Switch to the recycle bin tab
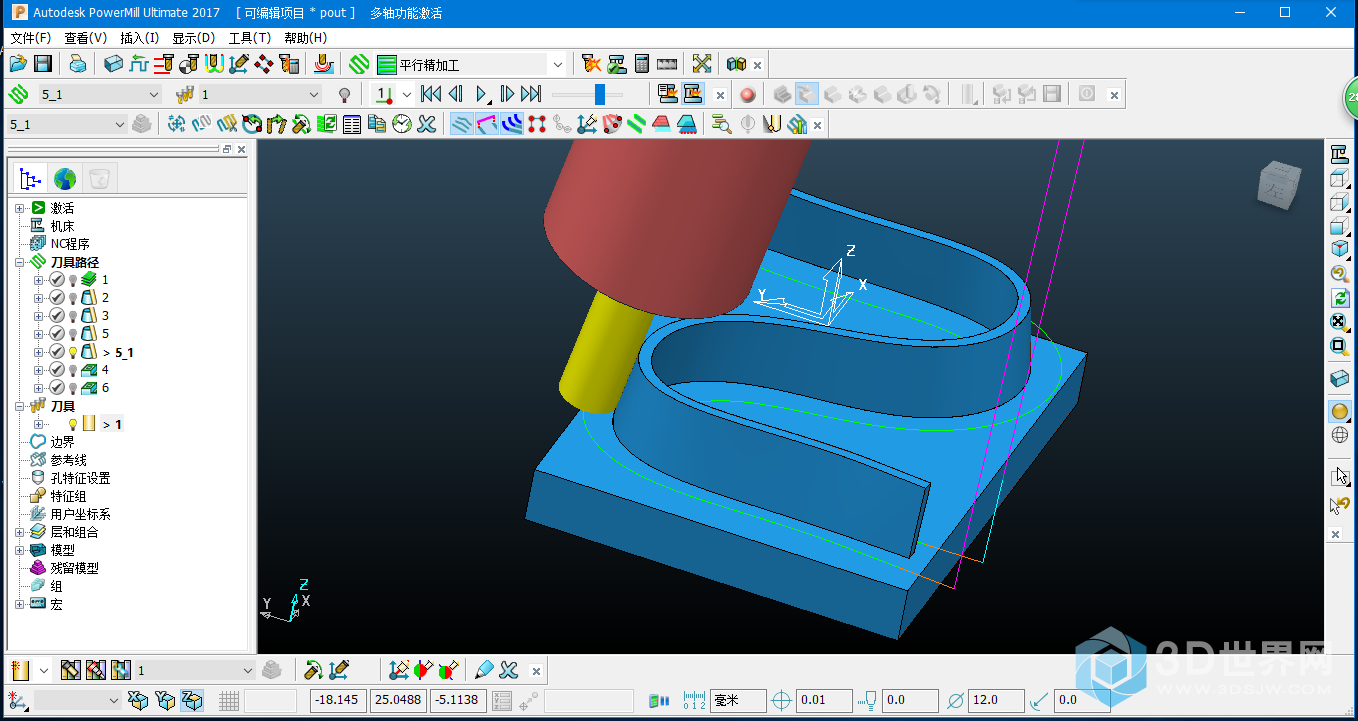 [100, 179]
